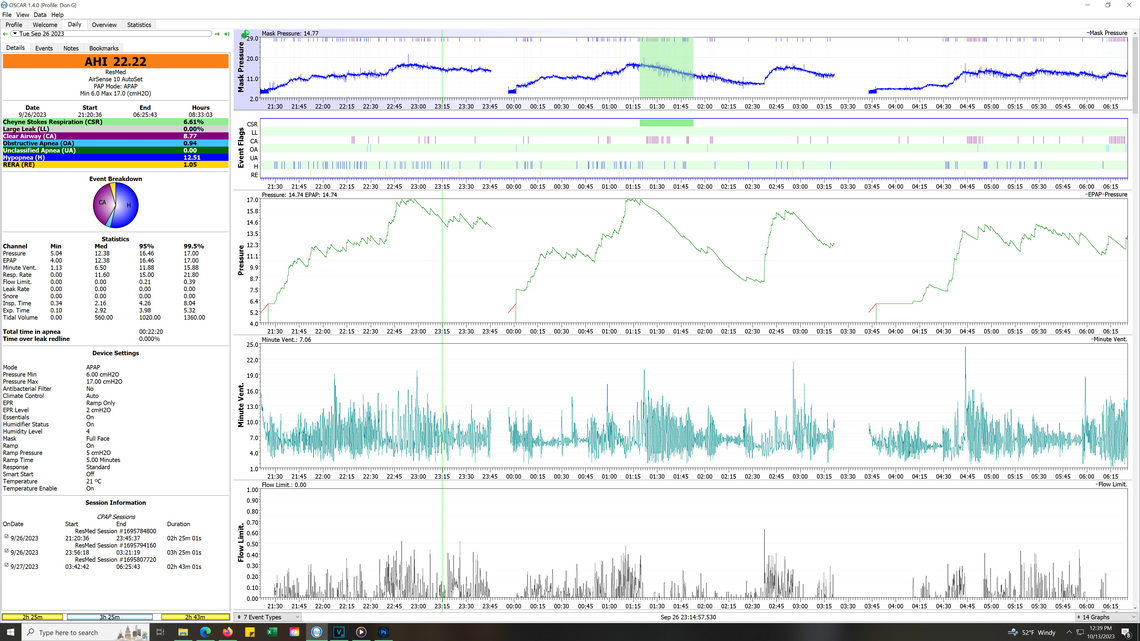Image resolution: width=1140 pixels, height=641 pixels.
Task: Go to next day with right arrow
Action: coord(217,33)
